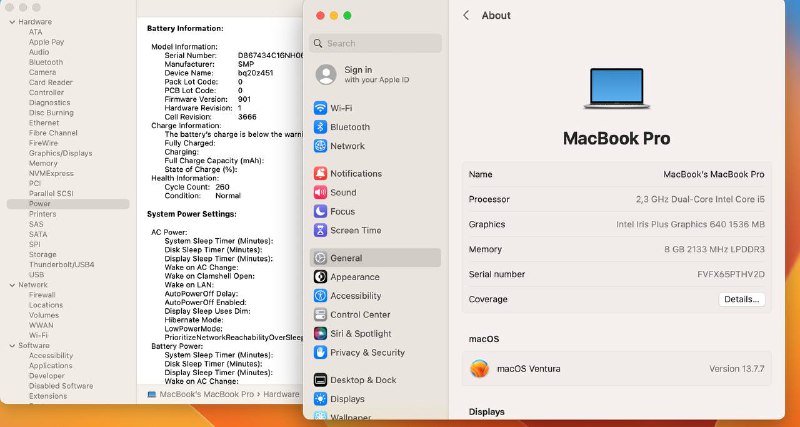Screen dimensions: 800x427
Task: Open Network globe icon in sidebar
Action: [x=320, y=146]
